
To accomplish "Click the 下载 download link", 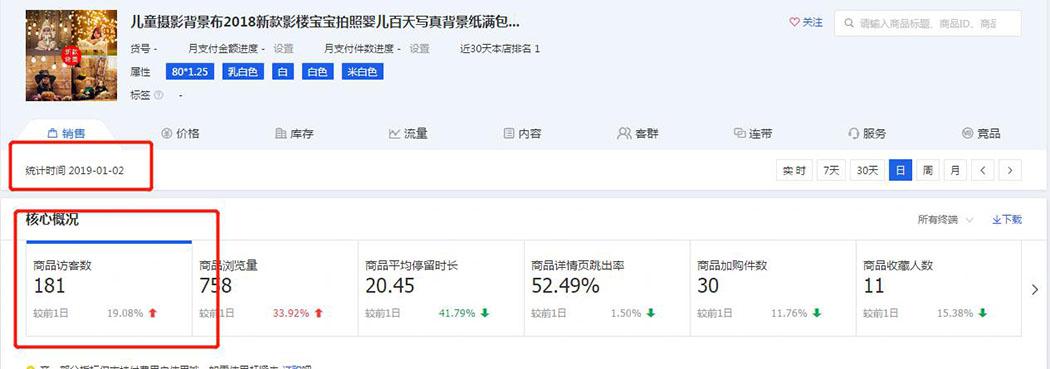I will coord(1007,220).
